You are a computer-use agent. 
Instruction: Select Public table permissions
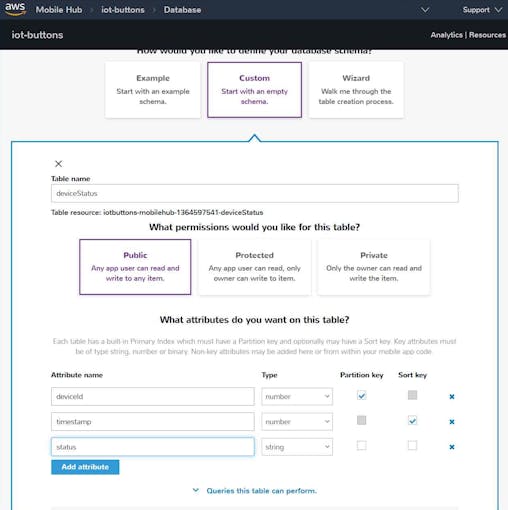135,267
